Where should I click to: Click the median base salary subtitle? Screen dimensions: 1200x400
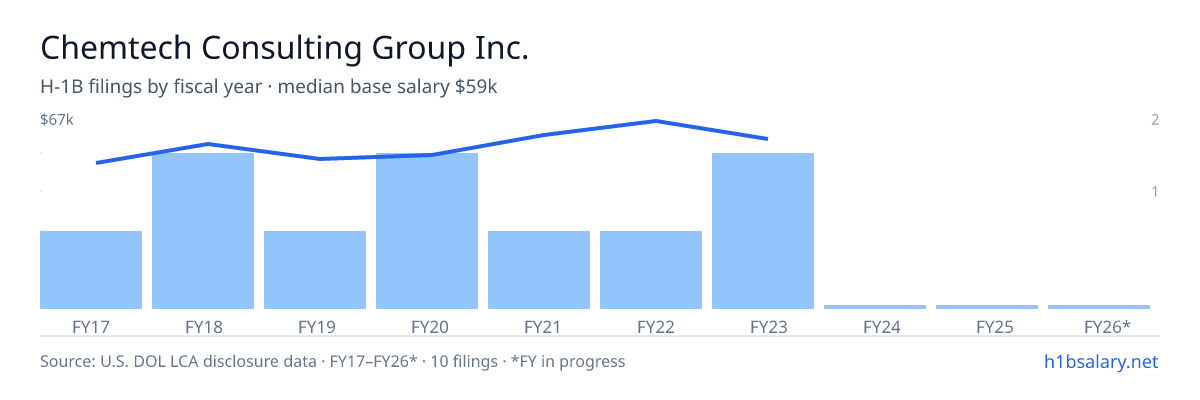(388, 87)
